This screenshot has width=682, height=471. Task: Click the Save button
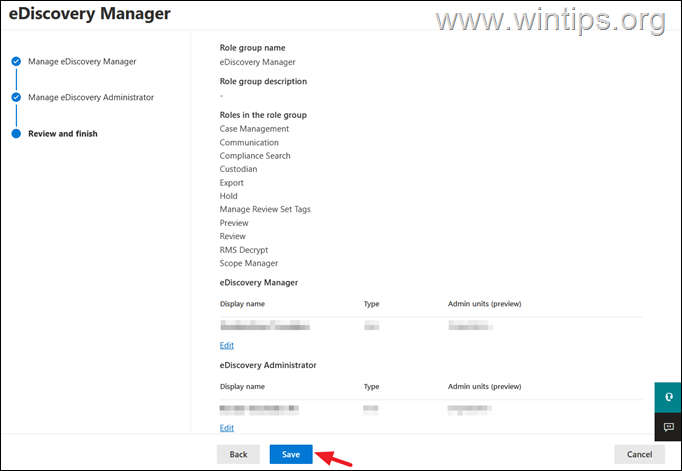[291, 454]
